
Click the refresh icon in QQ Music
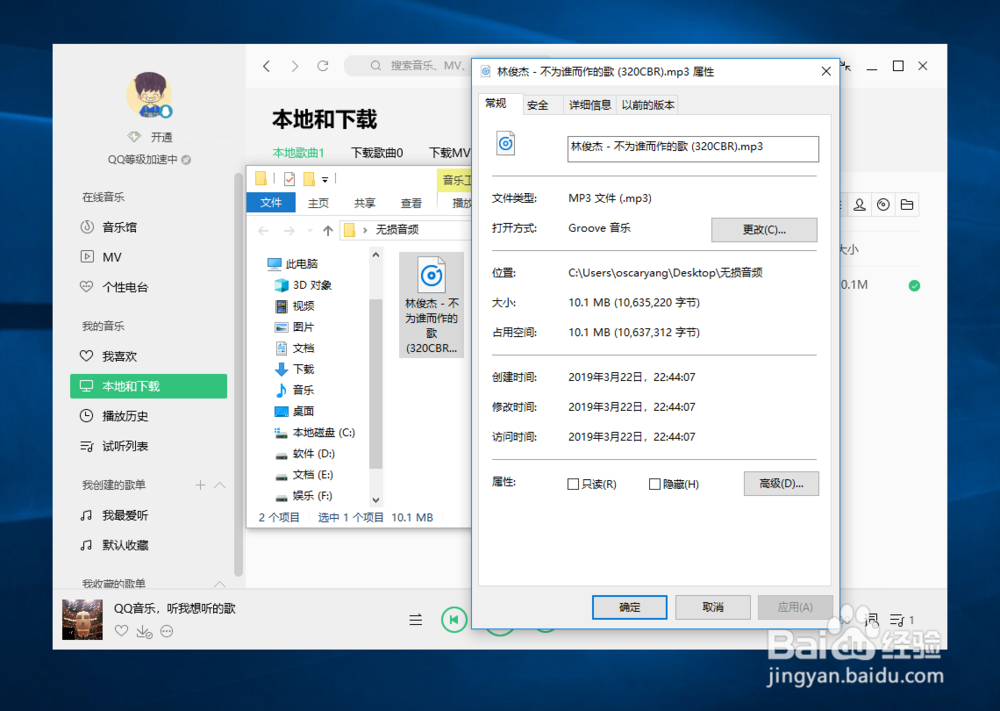point(323,66)
